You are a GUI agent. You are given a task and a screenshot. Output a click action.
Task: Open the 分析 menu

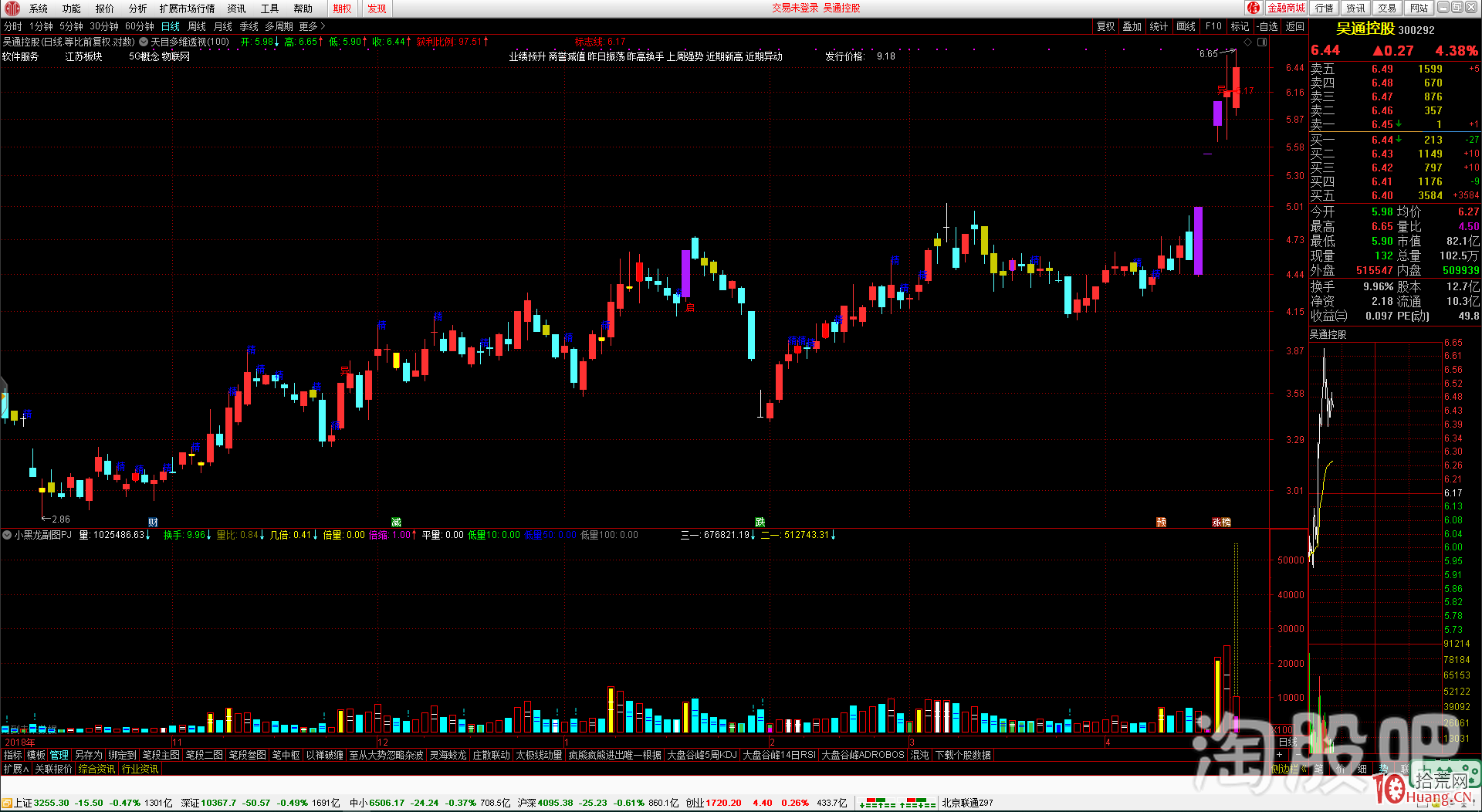(x=138, y=8)
